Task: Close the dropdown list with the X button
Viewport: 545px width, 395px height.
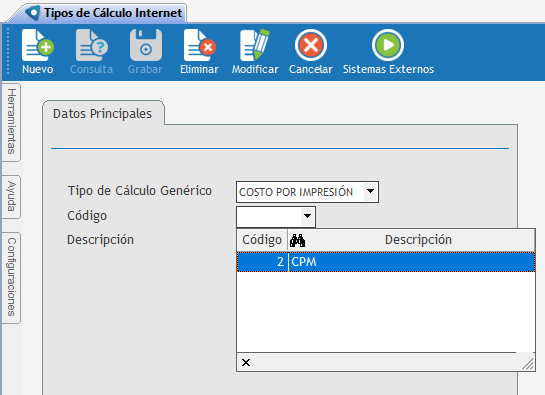Action: (x=246, y=363)
